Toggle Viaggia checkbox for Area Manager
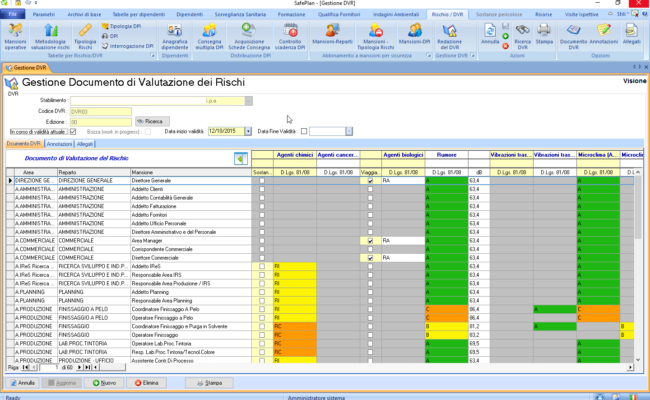This screenshot has width=650, height=400. [x=370, y=241]
